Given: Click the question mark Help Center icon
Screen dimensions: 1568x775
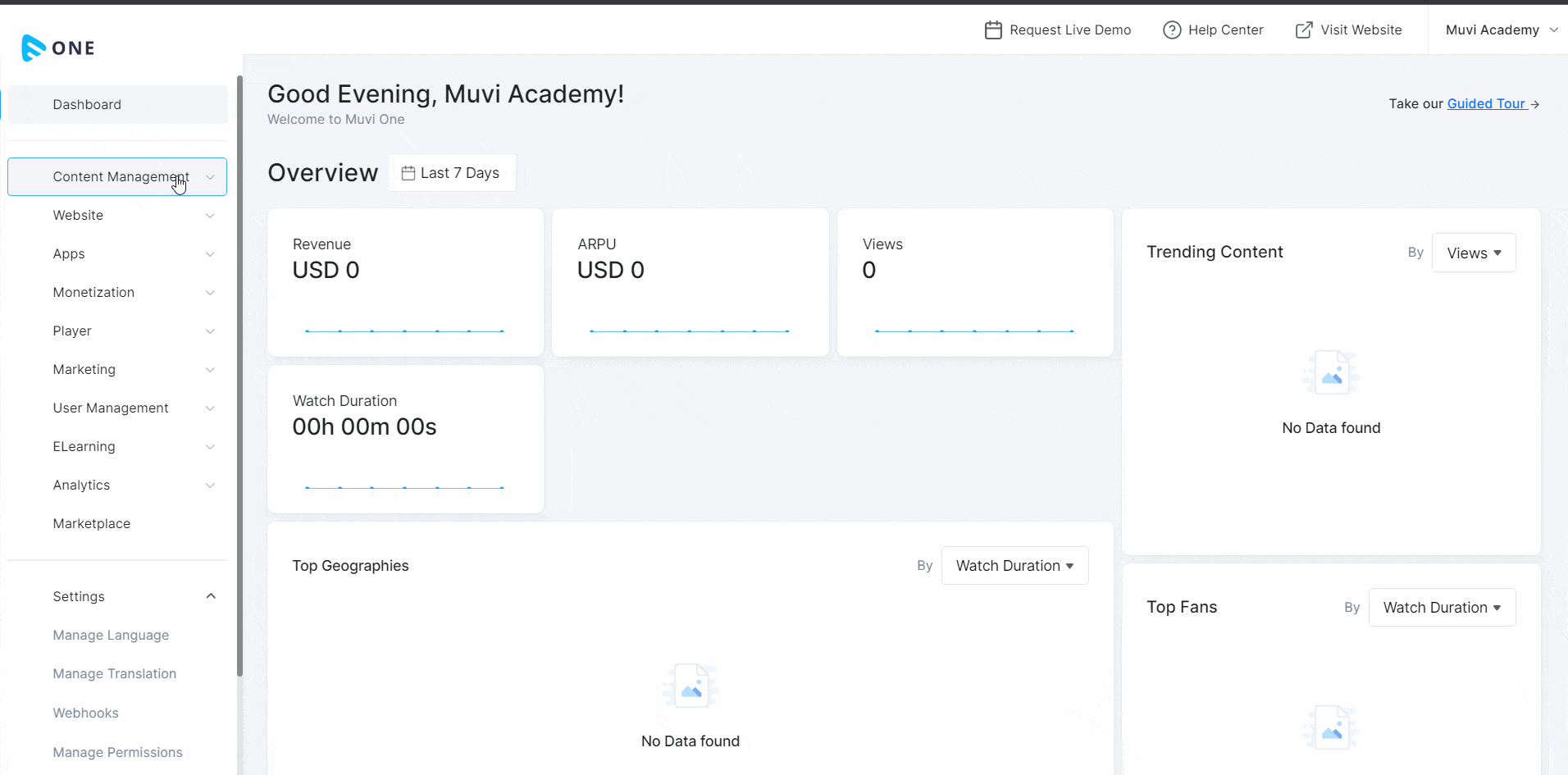Looking at the screenshot, I should [x=1172, y=30].
